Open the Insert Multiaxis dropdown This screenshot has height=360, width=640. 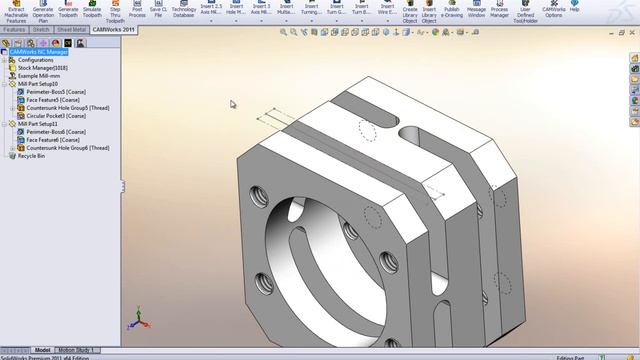point(286,21)
